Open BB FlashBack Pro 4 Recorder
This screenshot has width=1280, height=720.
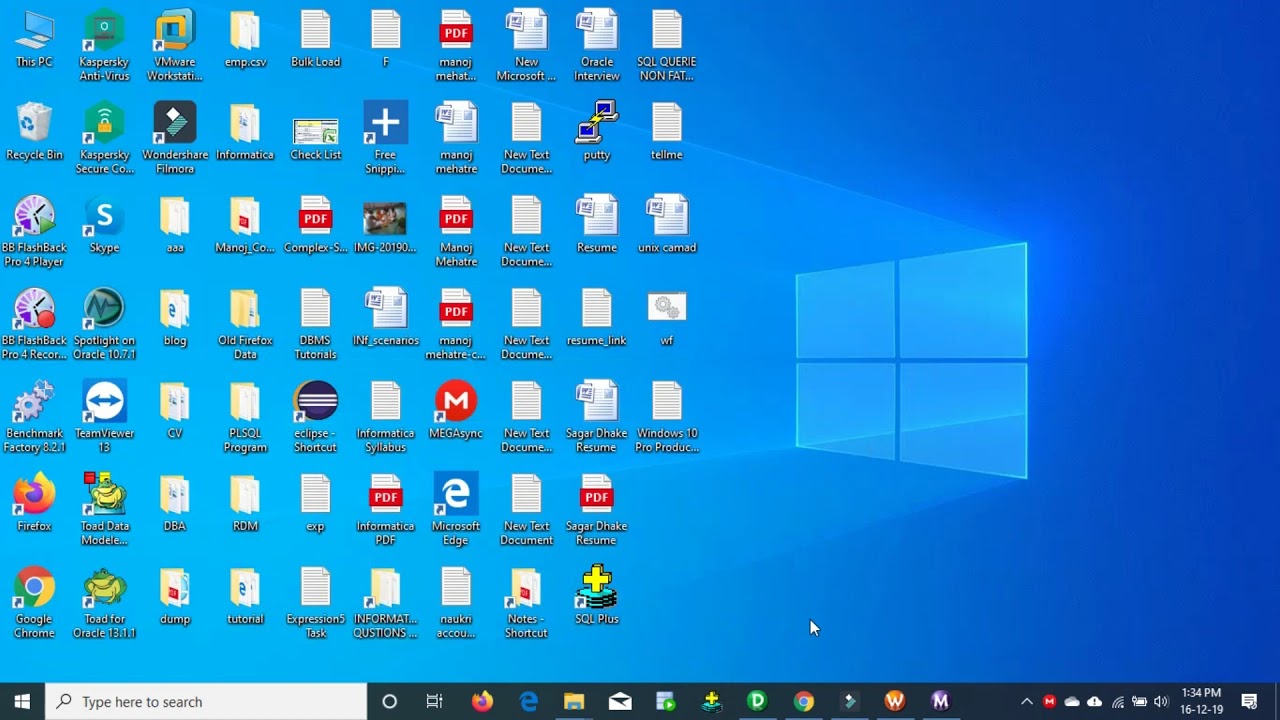tap(34, 325)
